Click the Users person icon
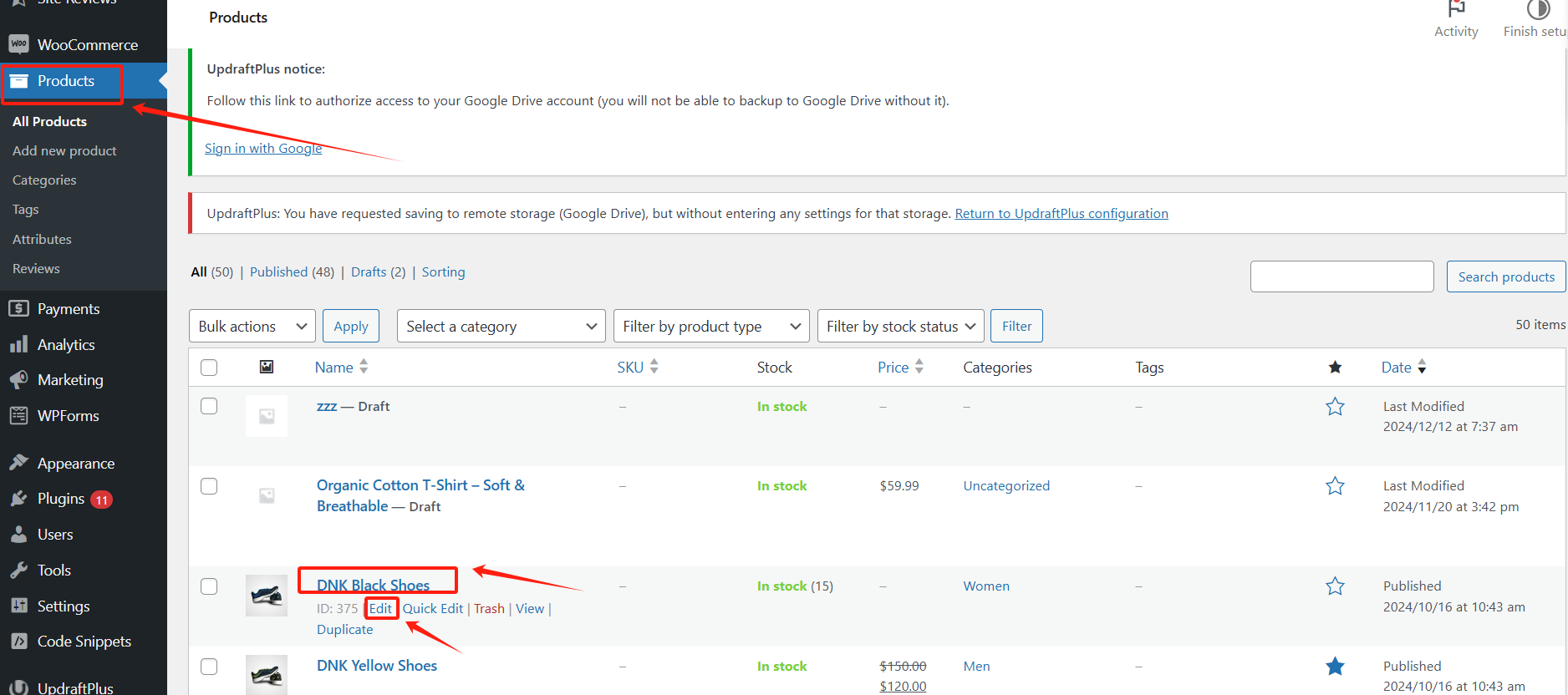The image size is (1568, 695). pos(18,535)
